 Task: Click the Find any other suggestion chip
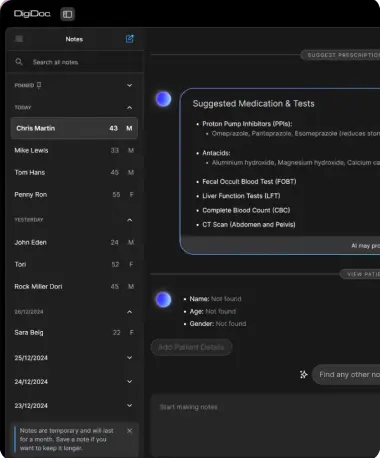(347, 375)
